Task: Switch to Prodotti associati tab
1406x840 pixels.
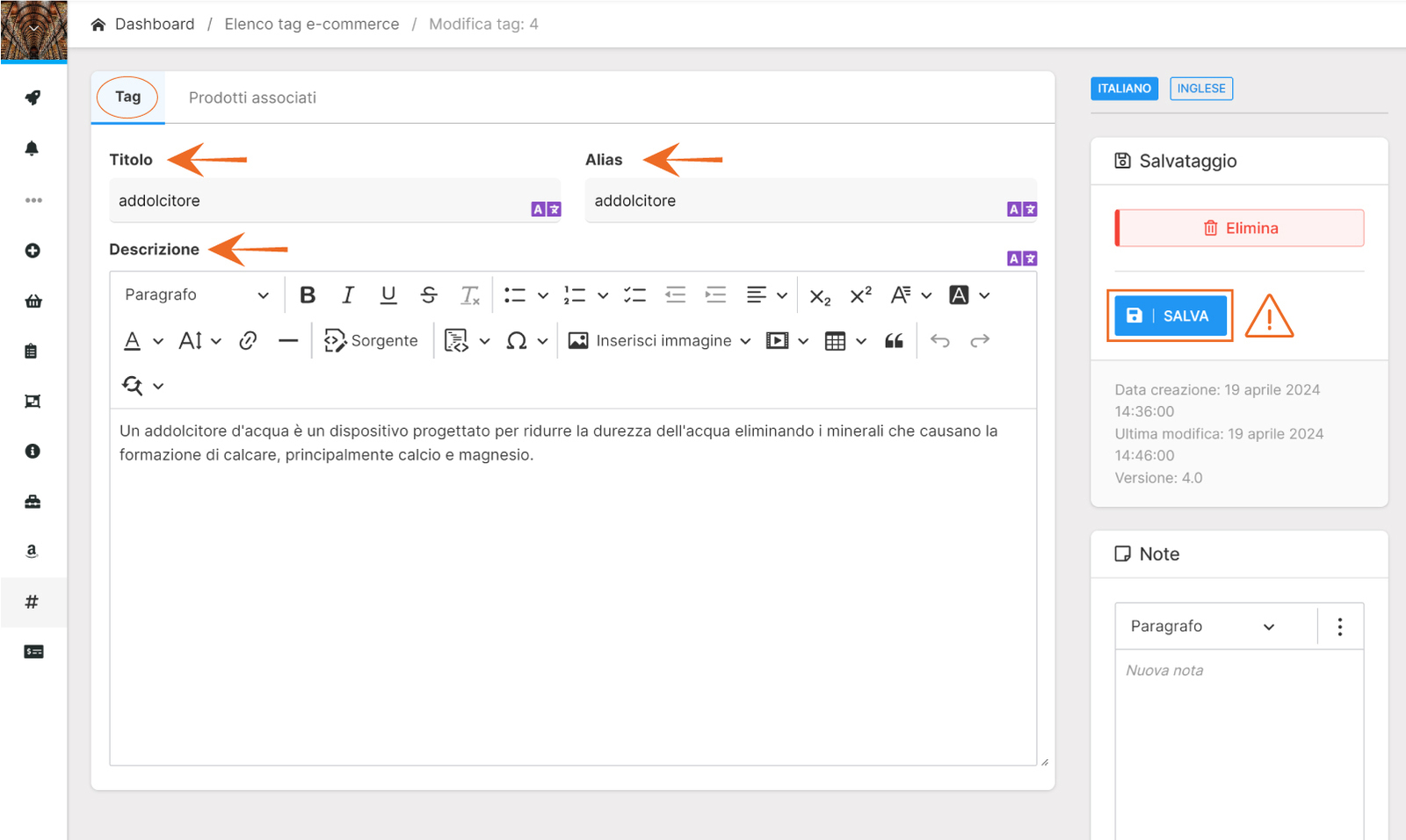Action: coord(252,98)
